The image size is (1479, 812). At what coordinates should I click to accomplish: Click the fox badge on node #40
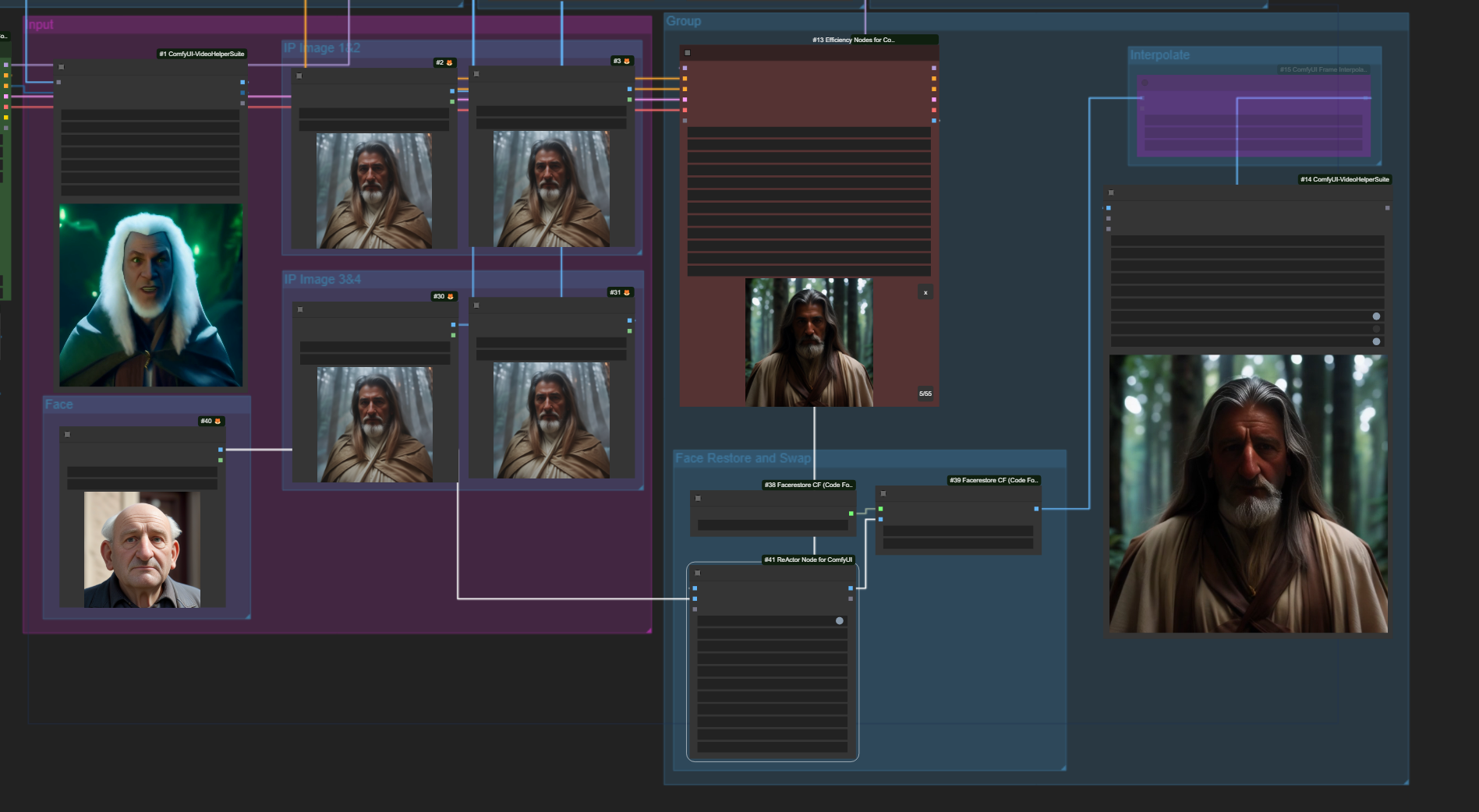point(218,422)
